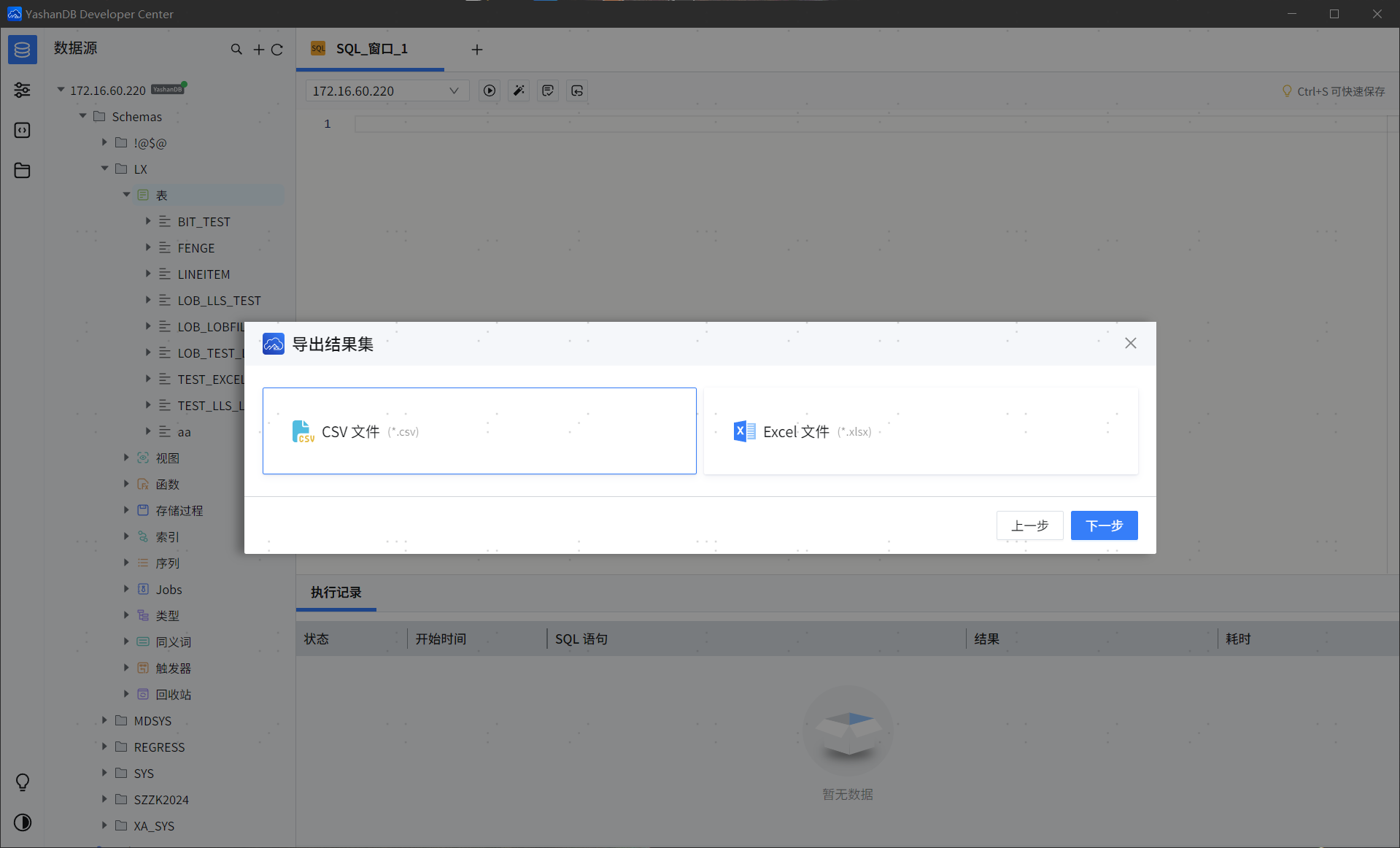Viewport: 1400px width, 848px height.
Task: Search data sources with magnifier icon
Action: 236,49
